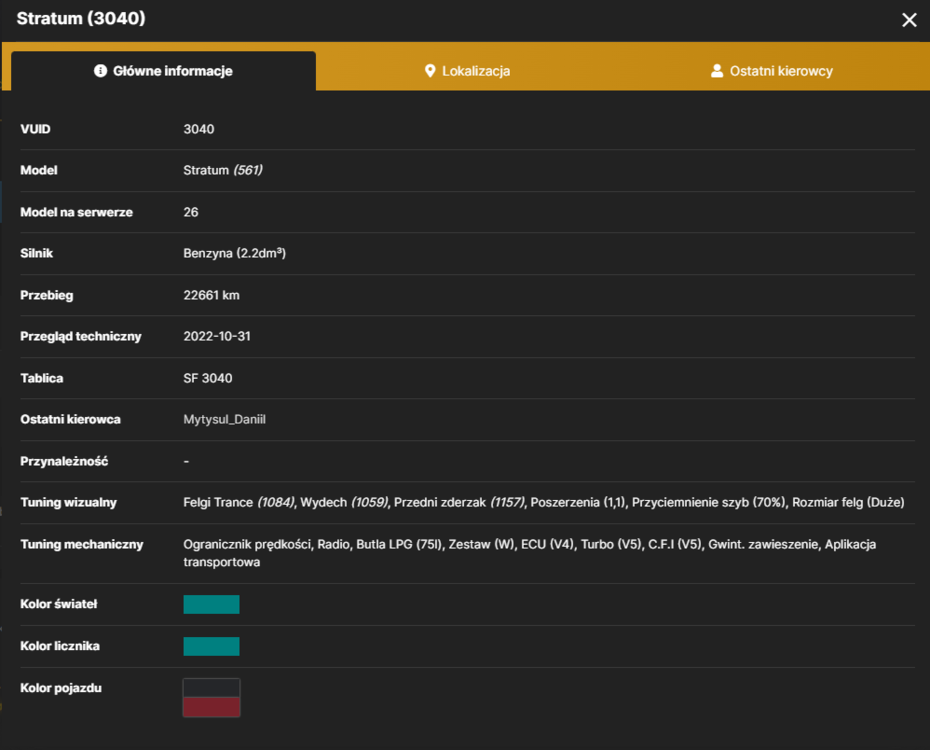
Task: Click the Tuning wizualny parts list
Action: [x=544, y=503]
